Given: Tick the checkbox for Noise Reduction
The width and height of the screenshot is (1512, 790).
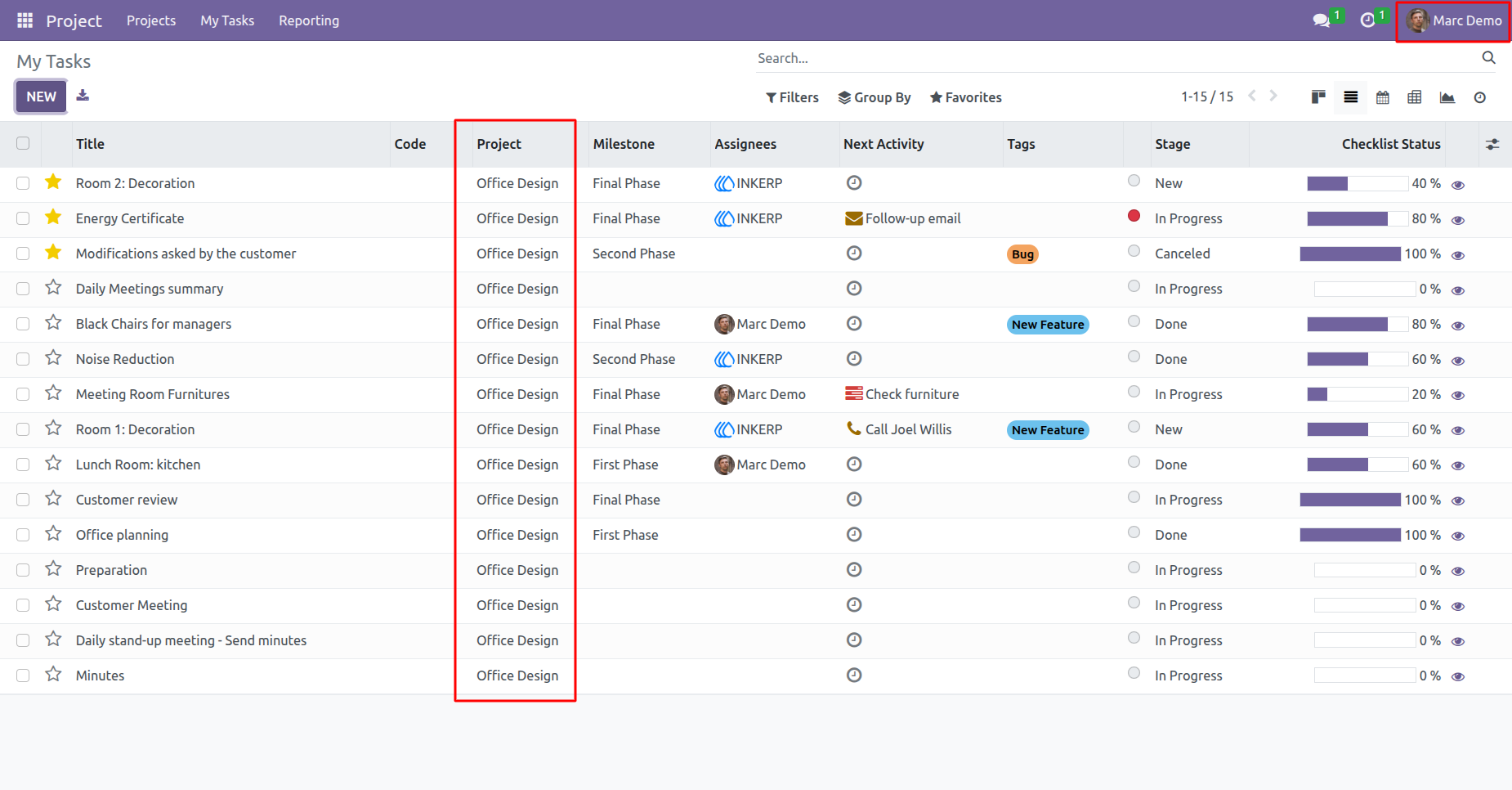Looking at the screenshot, I should (x=23, y=359).
